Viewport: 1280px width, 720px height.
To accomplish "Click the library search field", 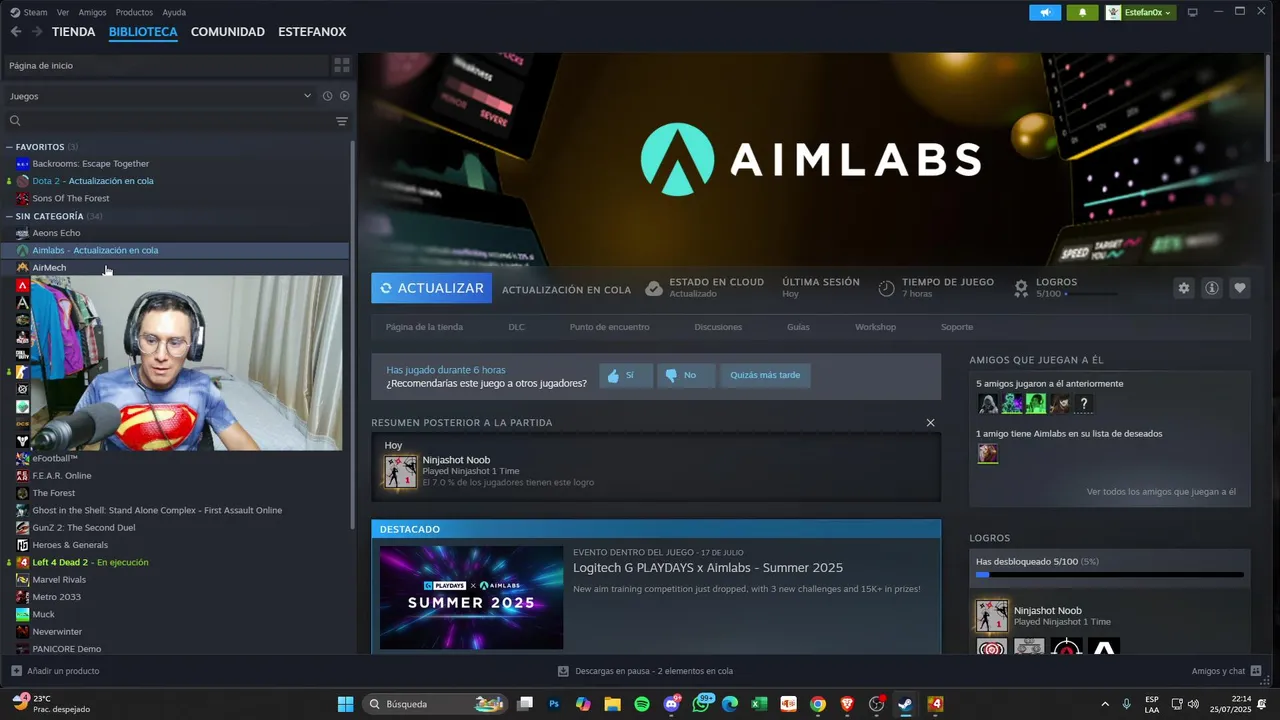I will (170, 121).
